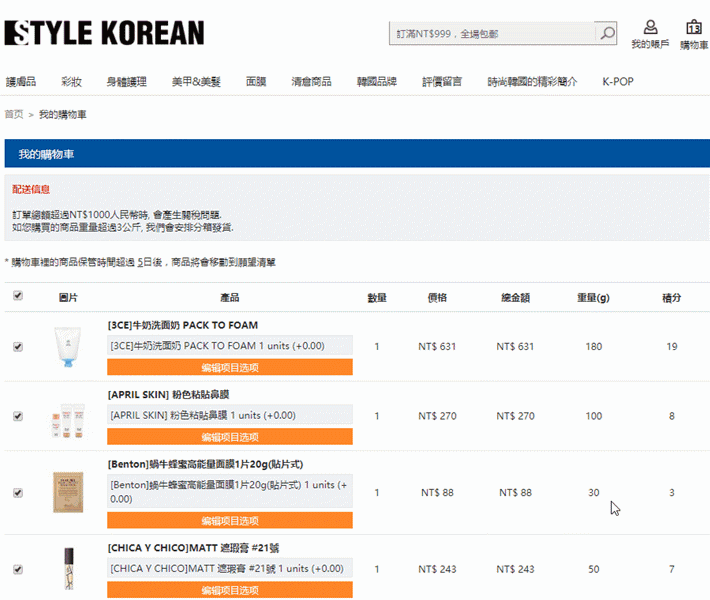Open [3CE]牛奶洗面奶 PACK TO FOAM title
Image resolution: width=710 pixels, height=600 pixels.
pyautogui.click(x=183, y=325)
